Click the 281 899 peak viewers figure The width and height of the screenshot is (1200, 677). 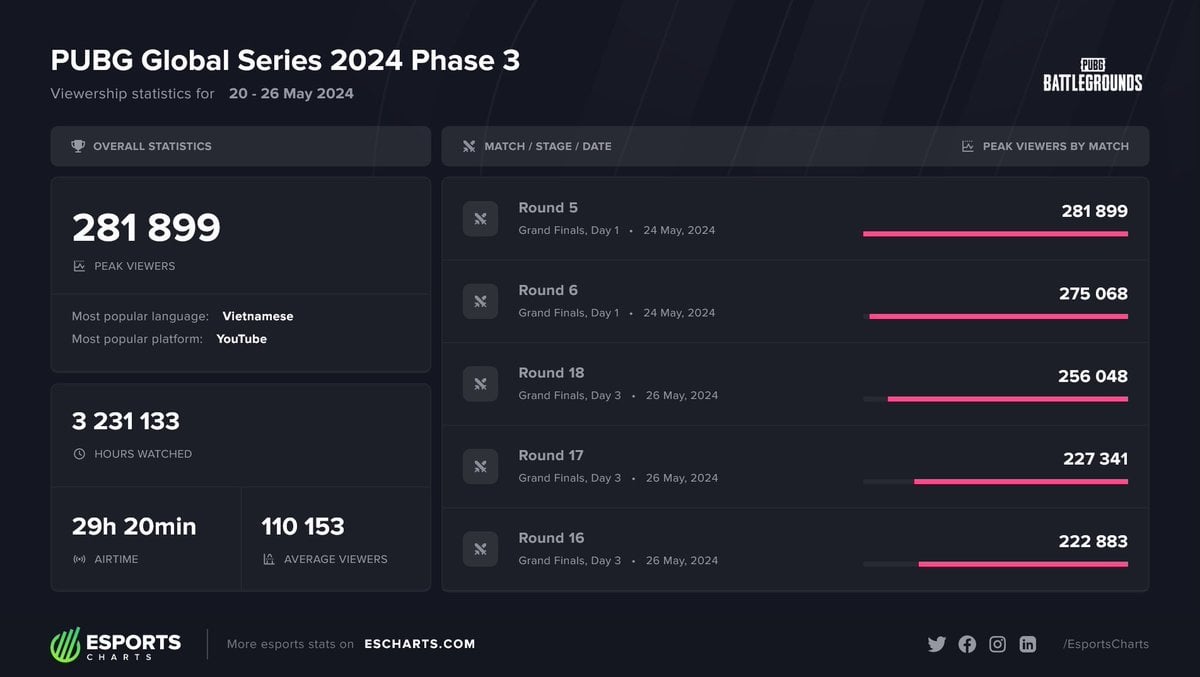tap(146, 228)
